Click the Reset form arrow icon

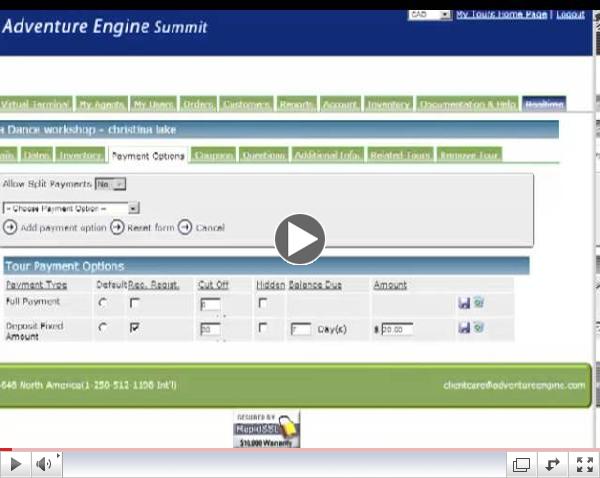pos(117,227)
